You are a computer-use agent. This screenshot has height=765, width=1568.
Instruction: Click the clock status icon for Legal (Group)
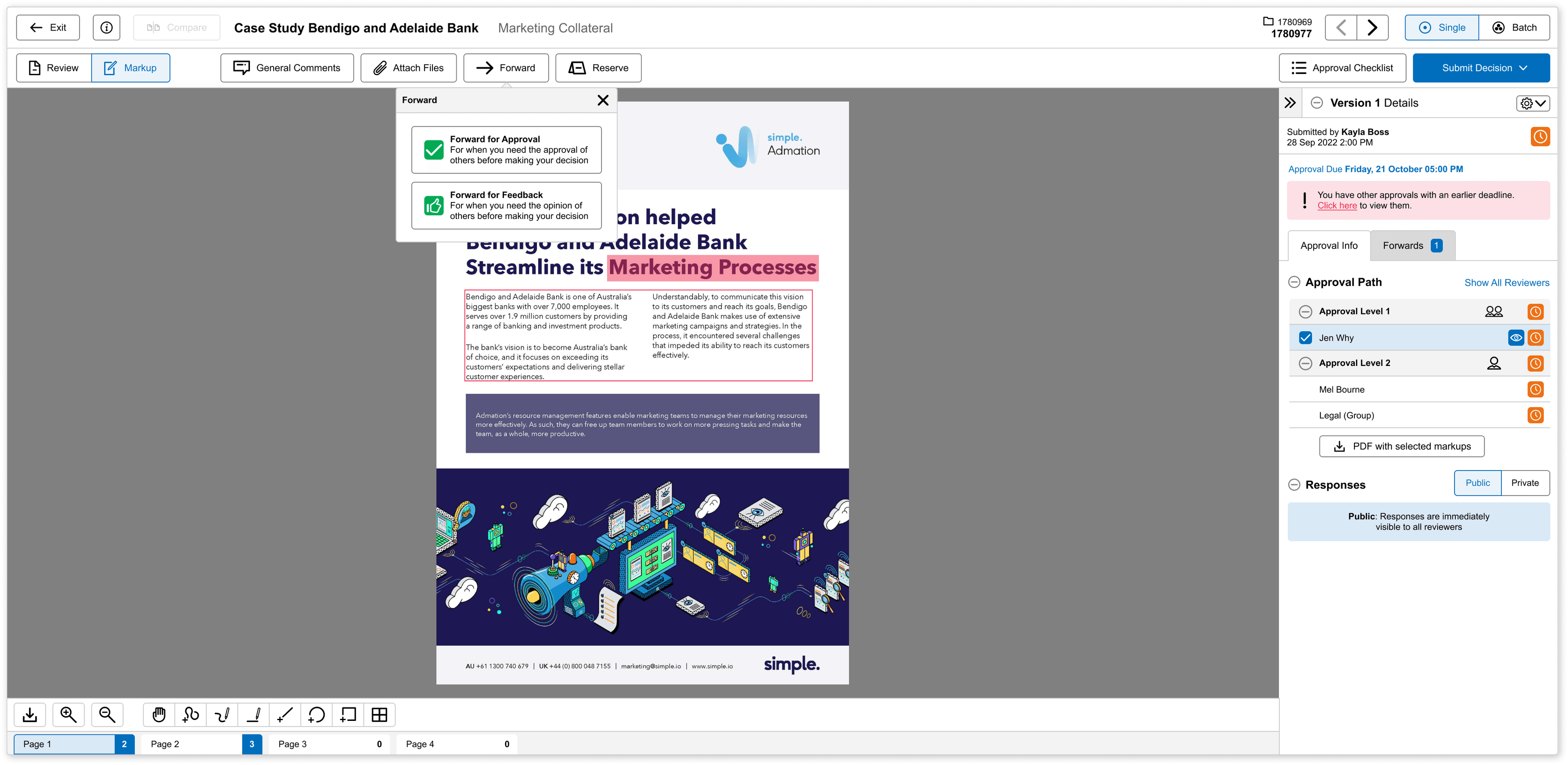click(x=1536, y=415)
